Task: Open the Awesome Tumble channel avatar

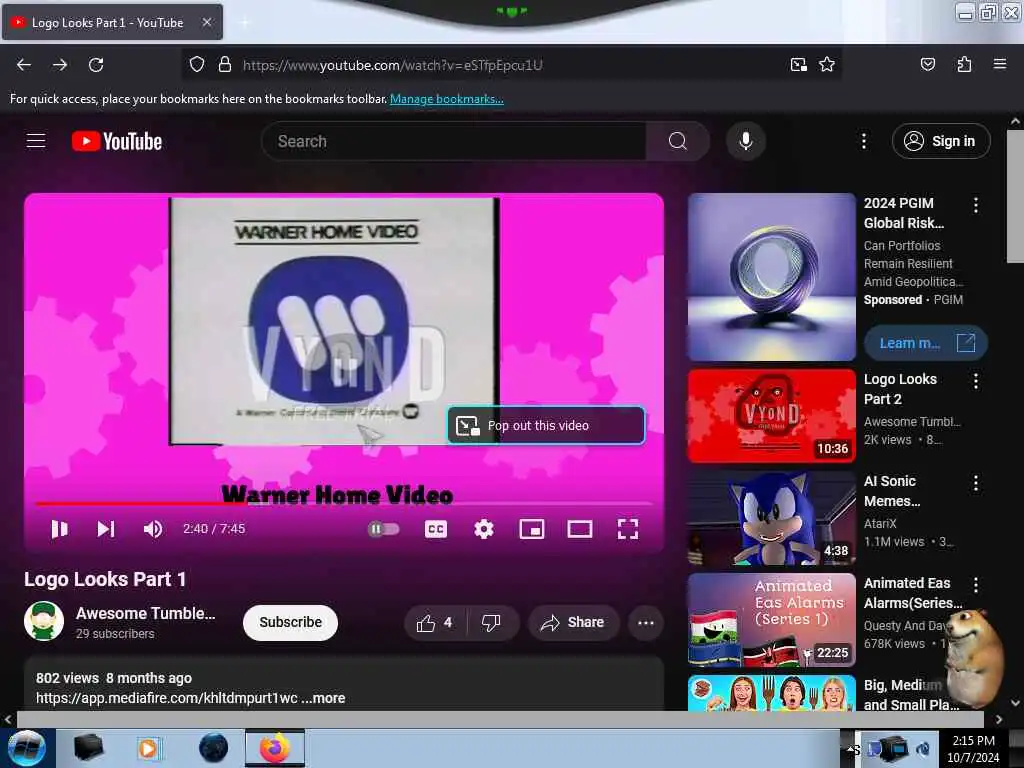Action: [x=44, y=621]
